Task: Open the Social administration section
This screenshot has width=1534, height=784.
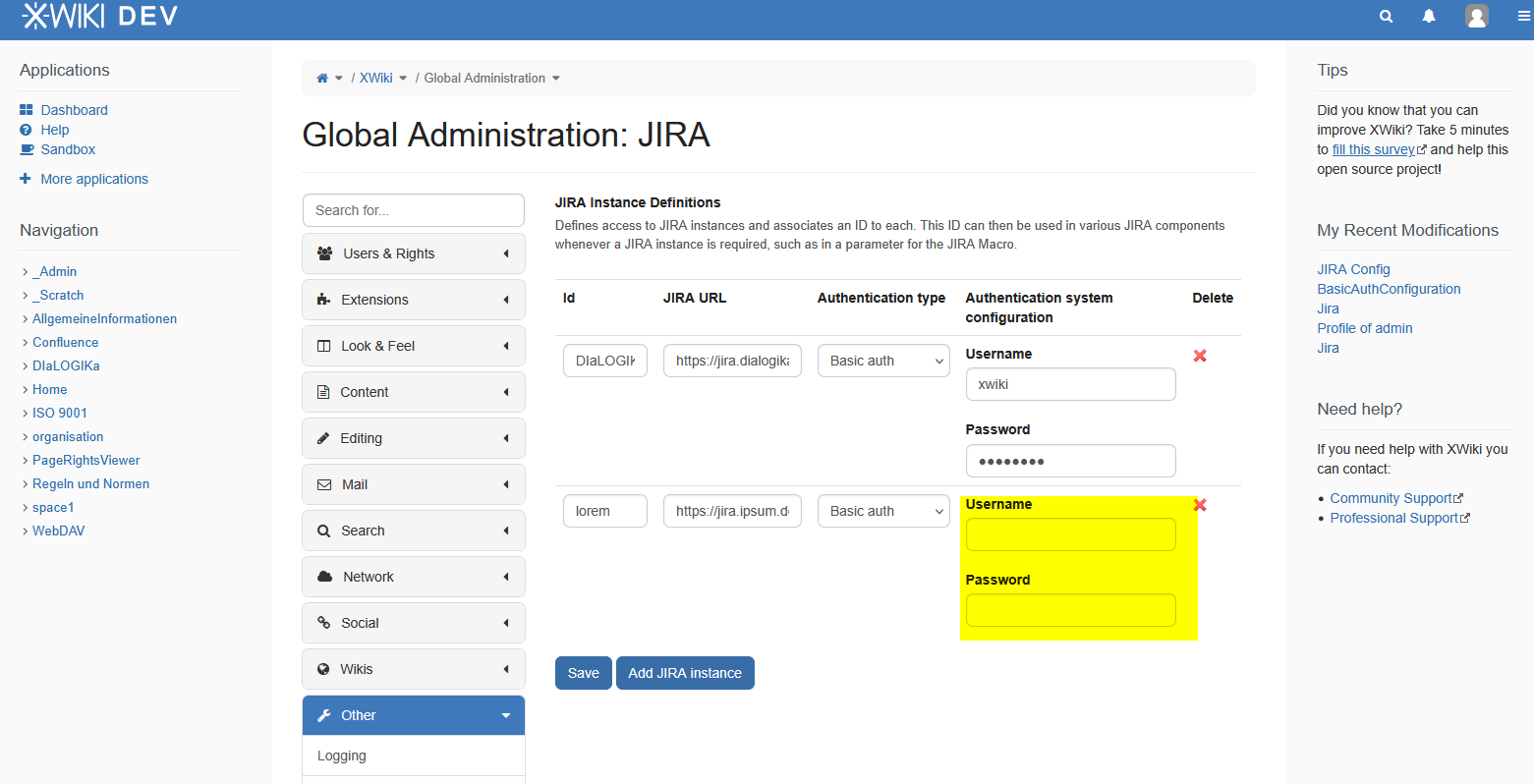Action: point(414,623)
